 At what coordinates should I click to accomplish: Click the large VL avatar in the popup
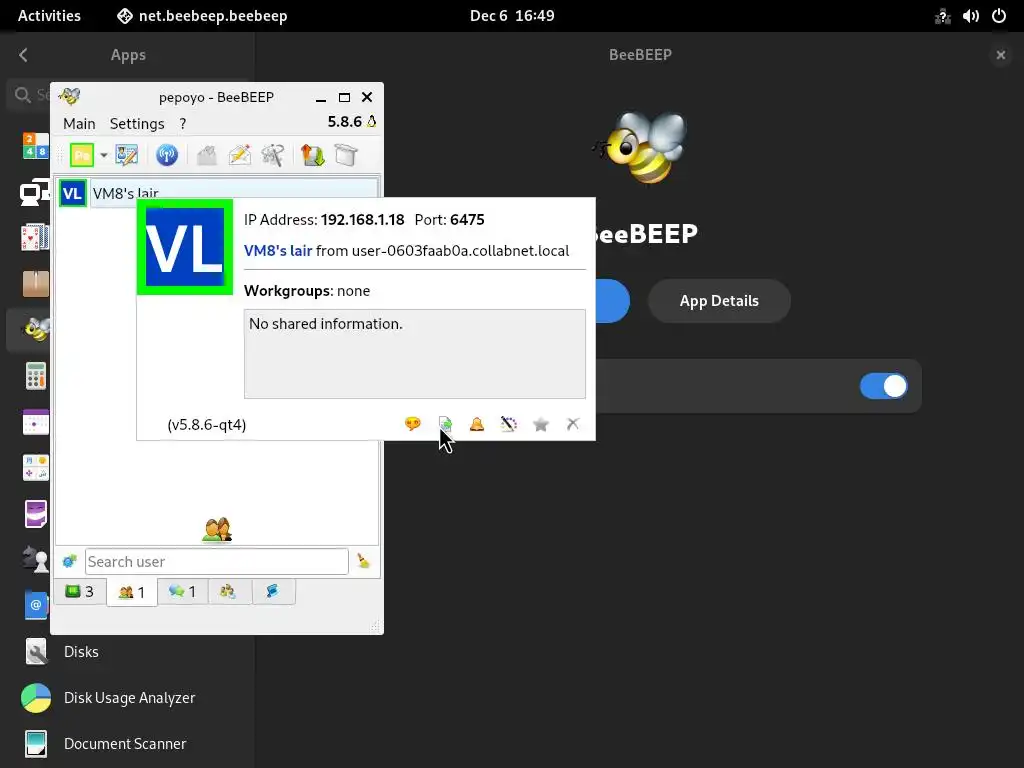(x=185, y=248)
